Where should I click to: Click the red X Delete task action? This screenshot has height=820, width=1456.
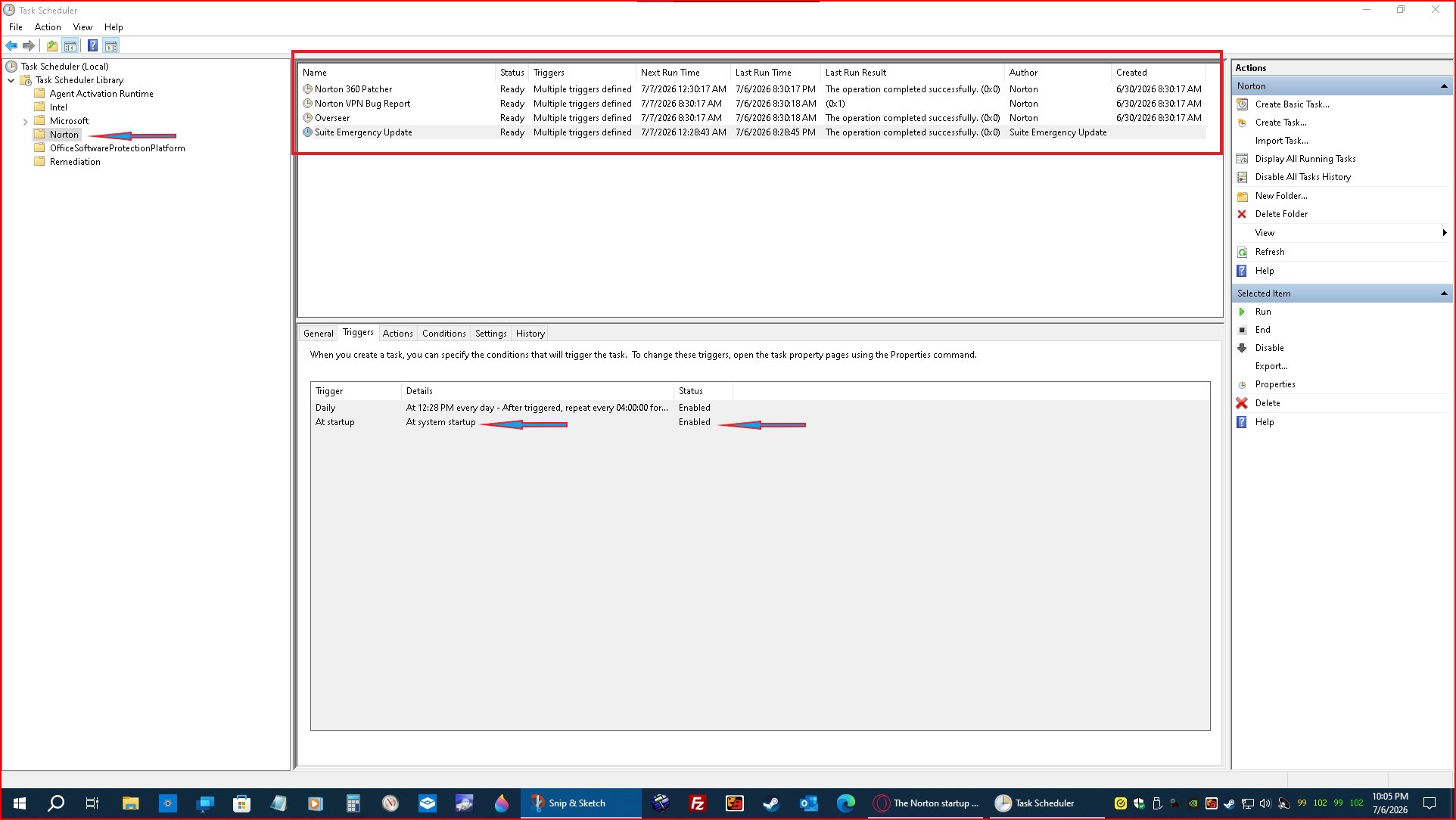[1267, 403]
